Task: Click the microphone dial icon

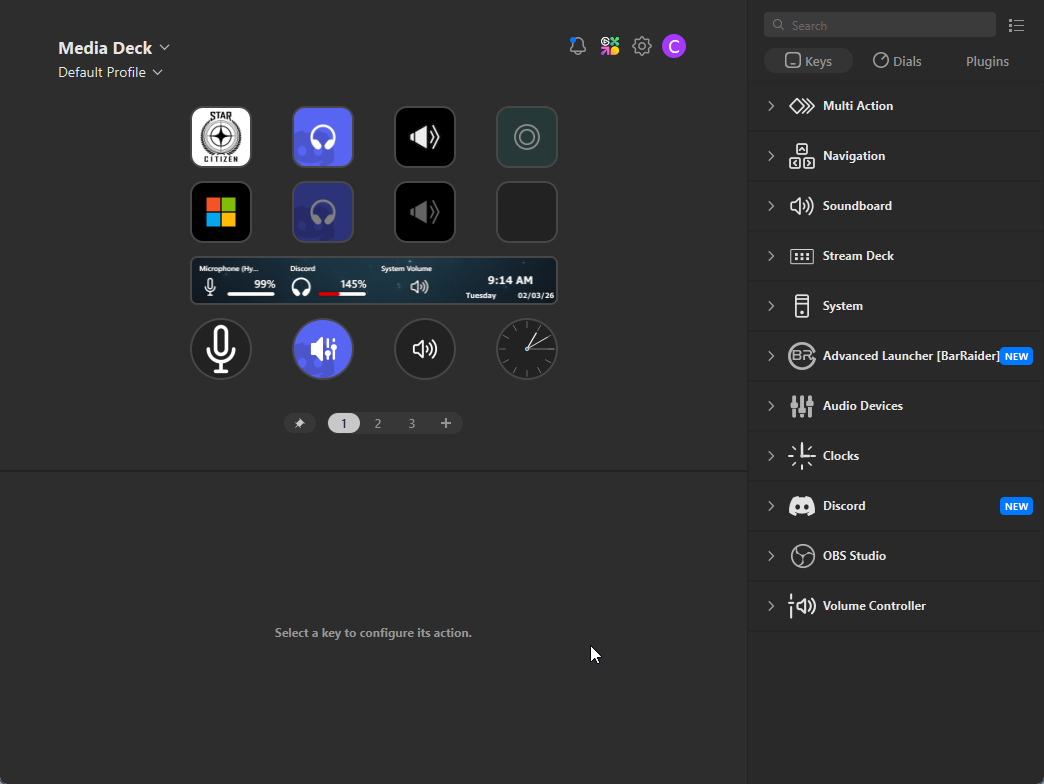Action: [x=221, y=349]
